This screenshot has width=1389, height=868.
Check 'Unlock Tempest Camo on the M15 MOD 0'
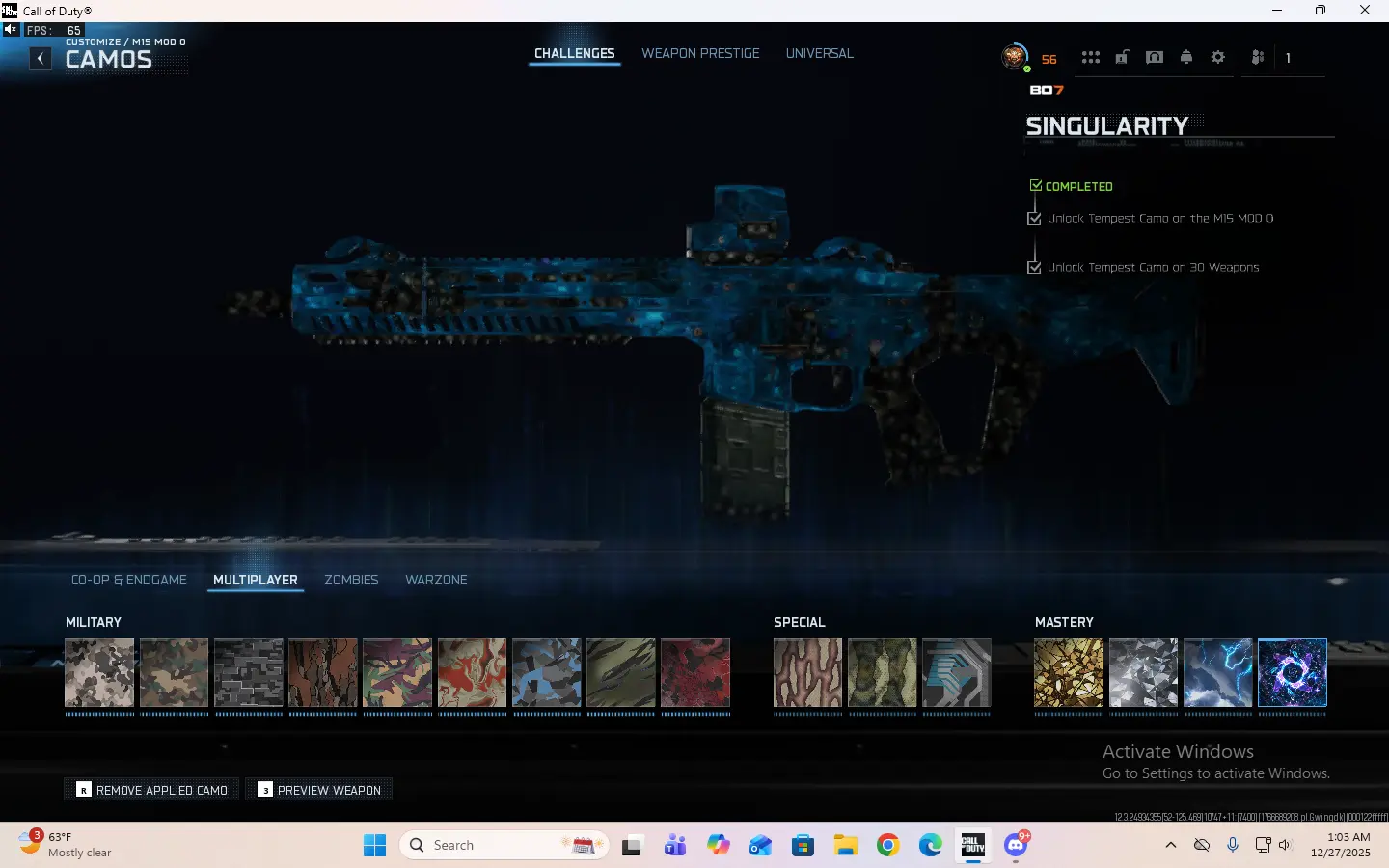(1033, 218)
